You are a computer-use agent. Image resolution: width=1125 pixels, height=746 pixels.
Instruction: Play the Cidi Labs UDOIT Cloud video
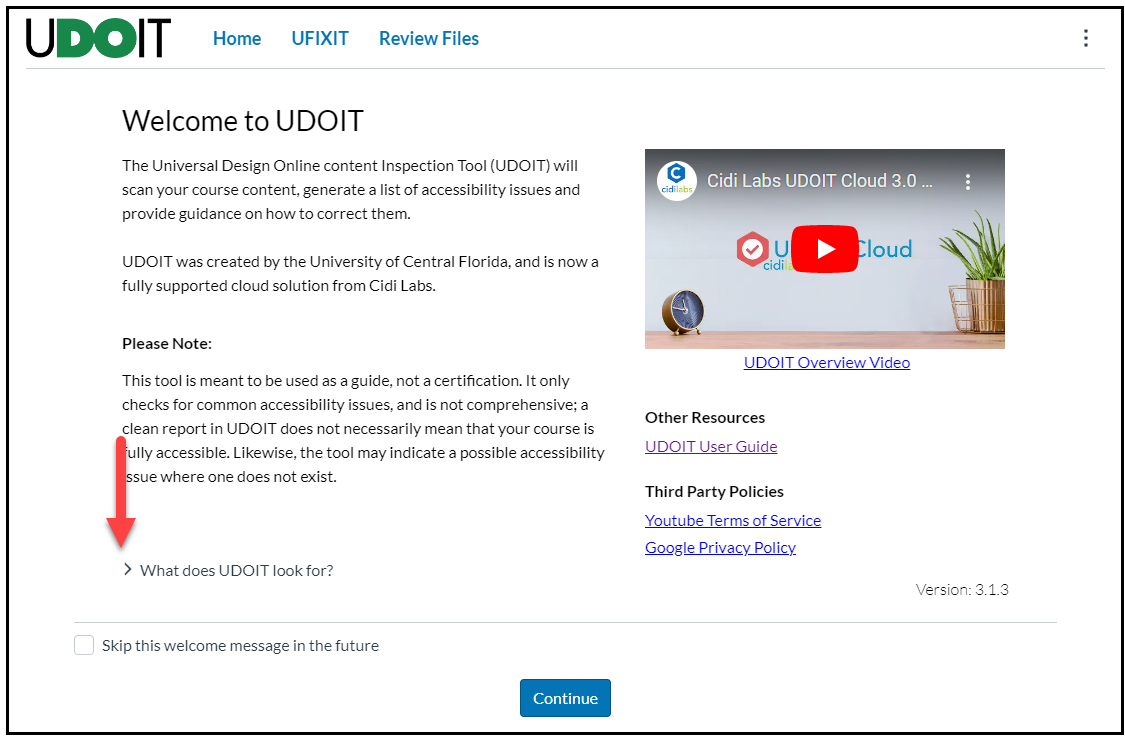point(824,249)
